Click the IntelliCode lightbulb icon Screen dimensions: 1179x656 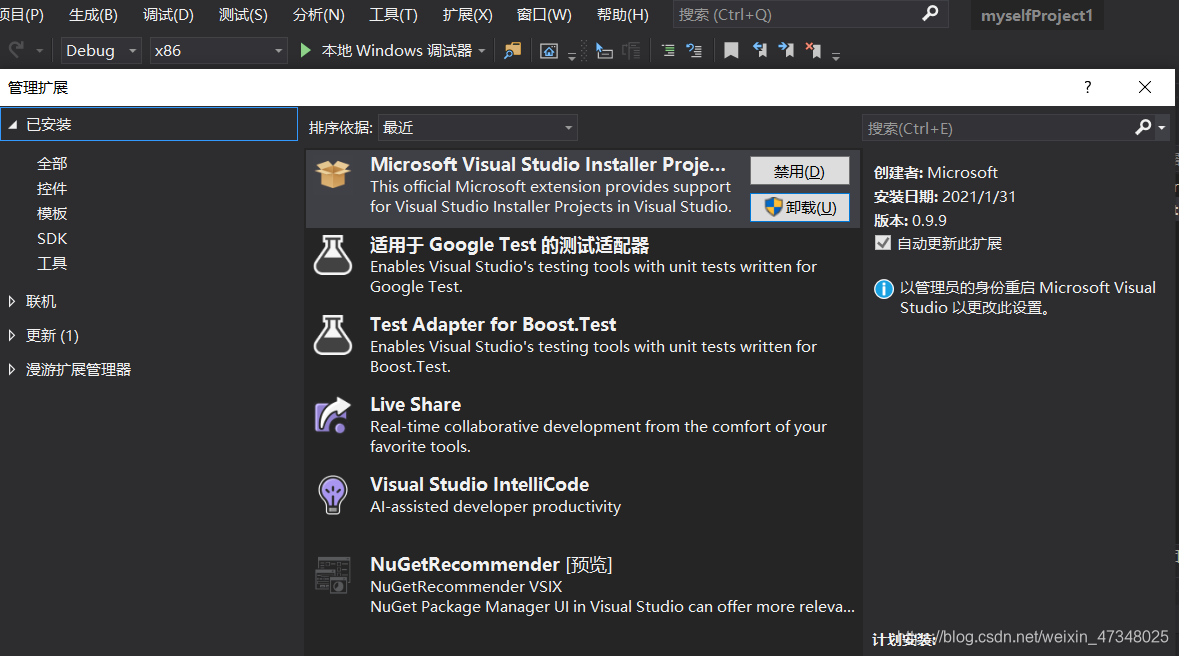pyautogui.click(x=332, y=495)
